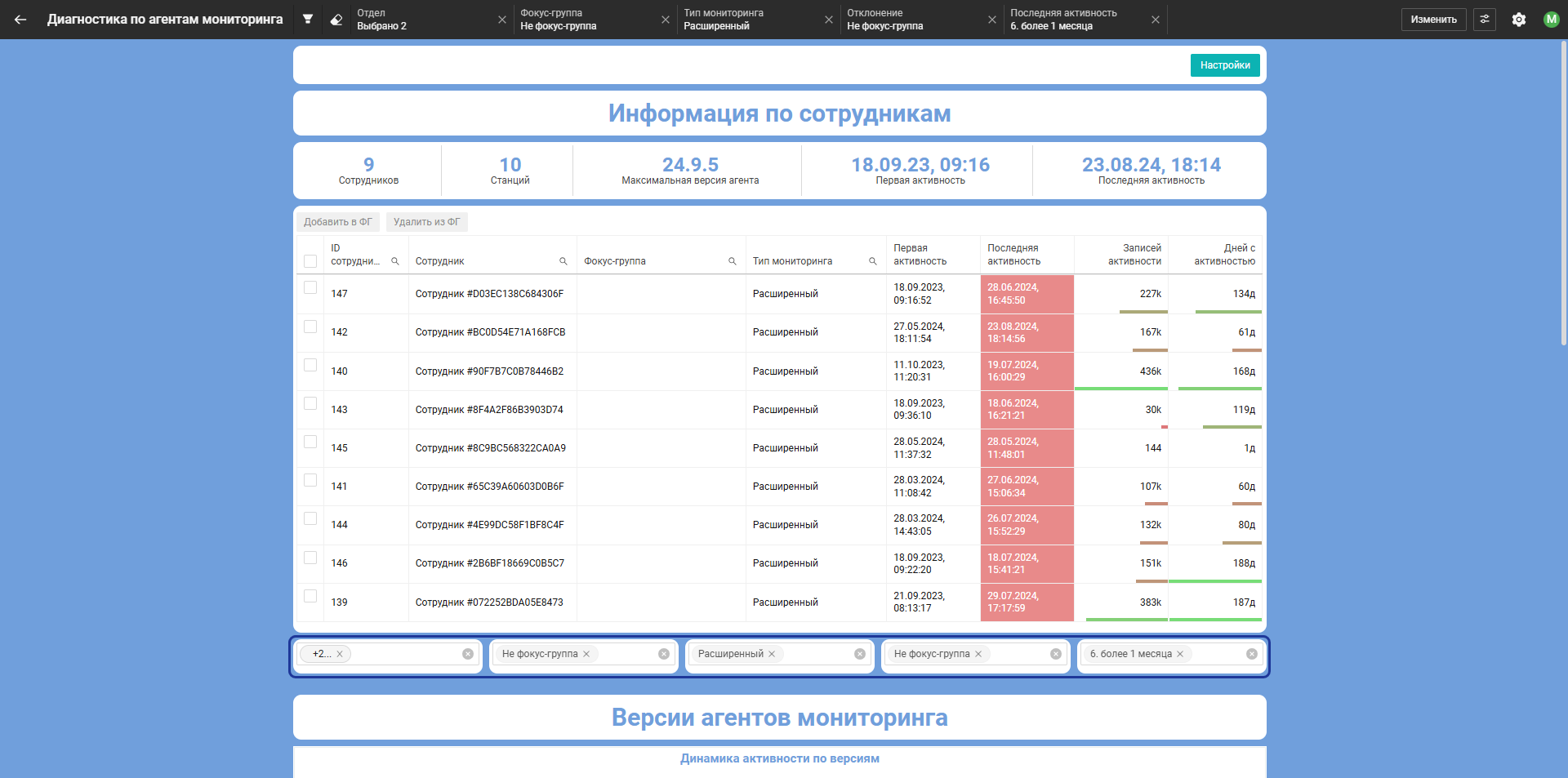Check the row for employee 139
This screenshot has height=778, width=1568.
[x=310, y=596]
